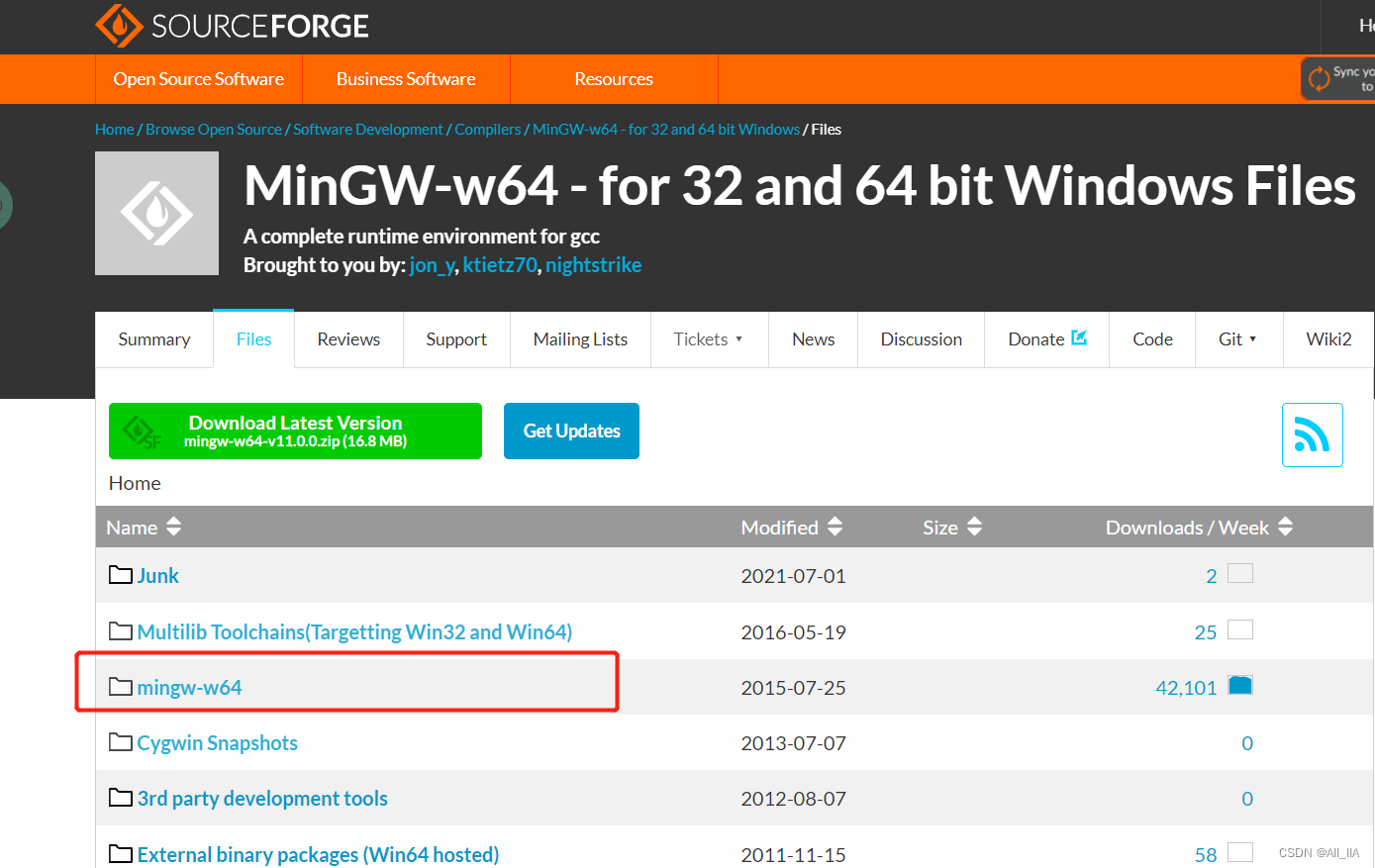This screenshot has width=1375, height=868.
Task: Click the download stats chart icon for Junk
Action: tap(1240, 573)
